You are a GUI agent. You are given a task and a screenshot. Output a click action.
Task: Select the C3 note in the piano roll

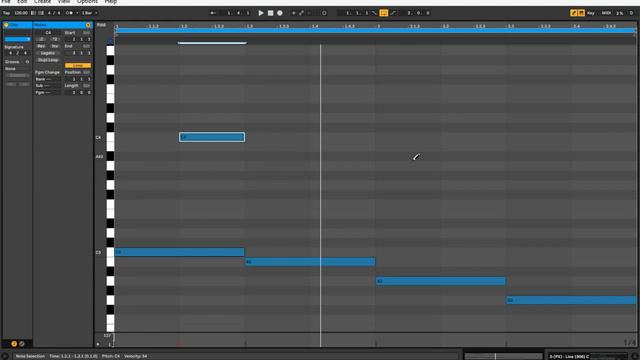pos(180,252)
